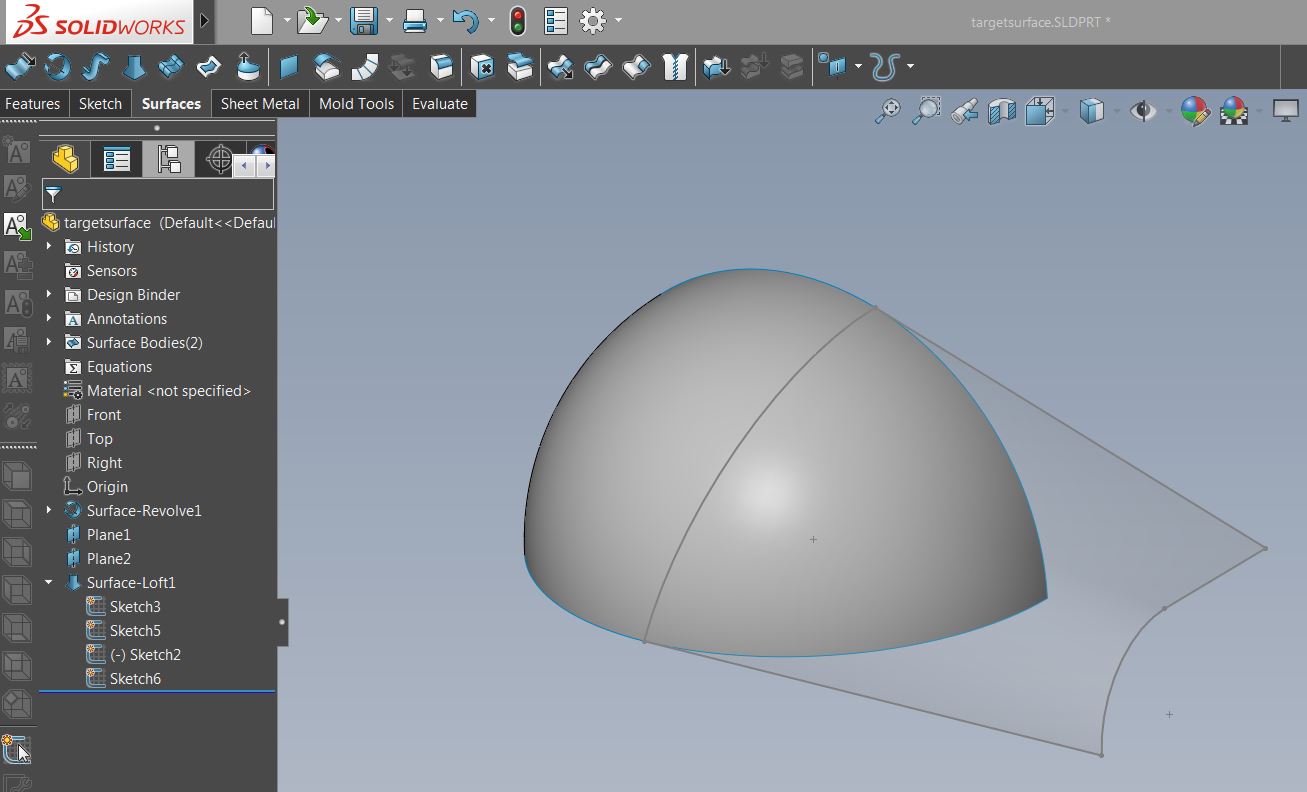Open the Curves tool
The image size is (1307, 792).
coord(884,67)
